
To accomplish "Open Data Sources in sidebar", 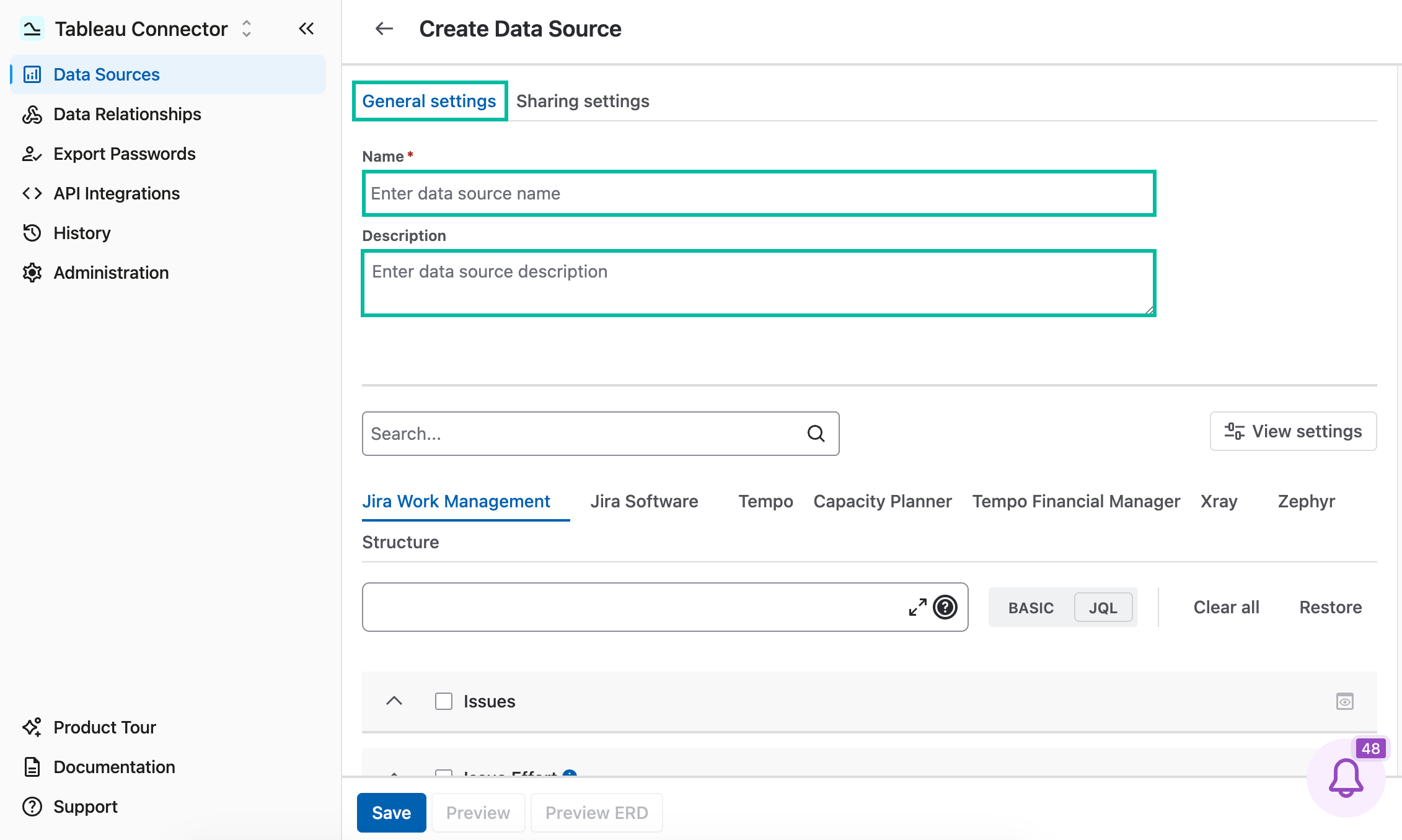I will pos(168,74).
